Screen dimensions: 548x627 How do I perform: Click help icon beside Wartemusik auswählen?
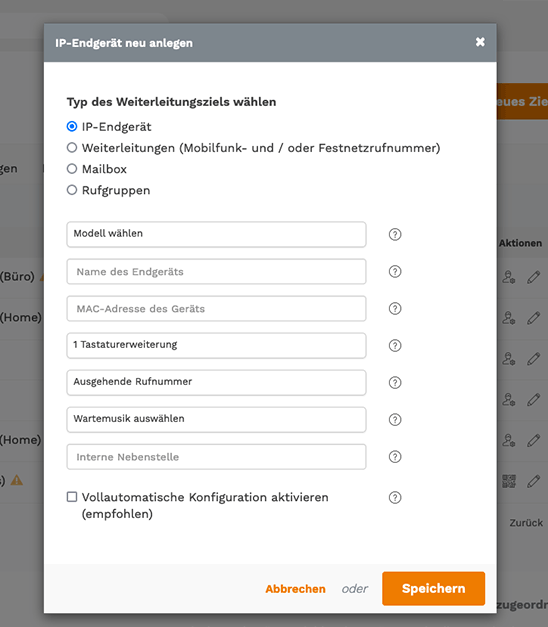coord(395,419)
